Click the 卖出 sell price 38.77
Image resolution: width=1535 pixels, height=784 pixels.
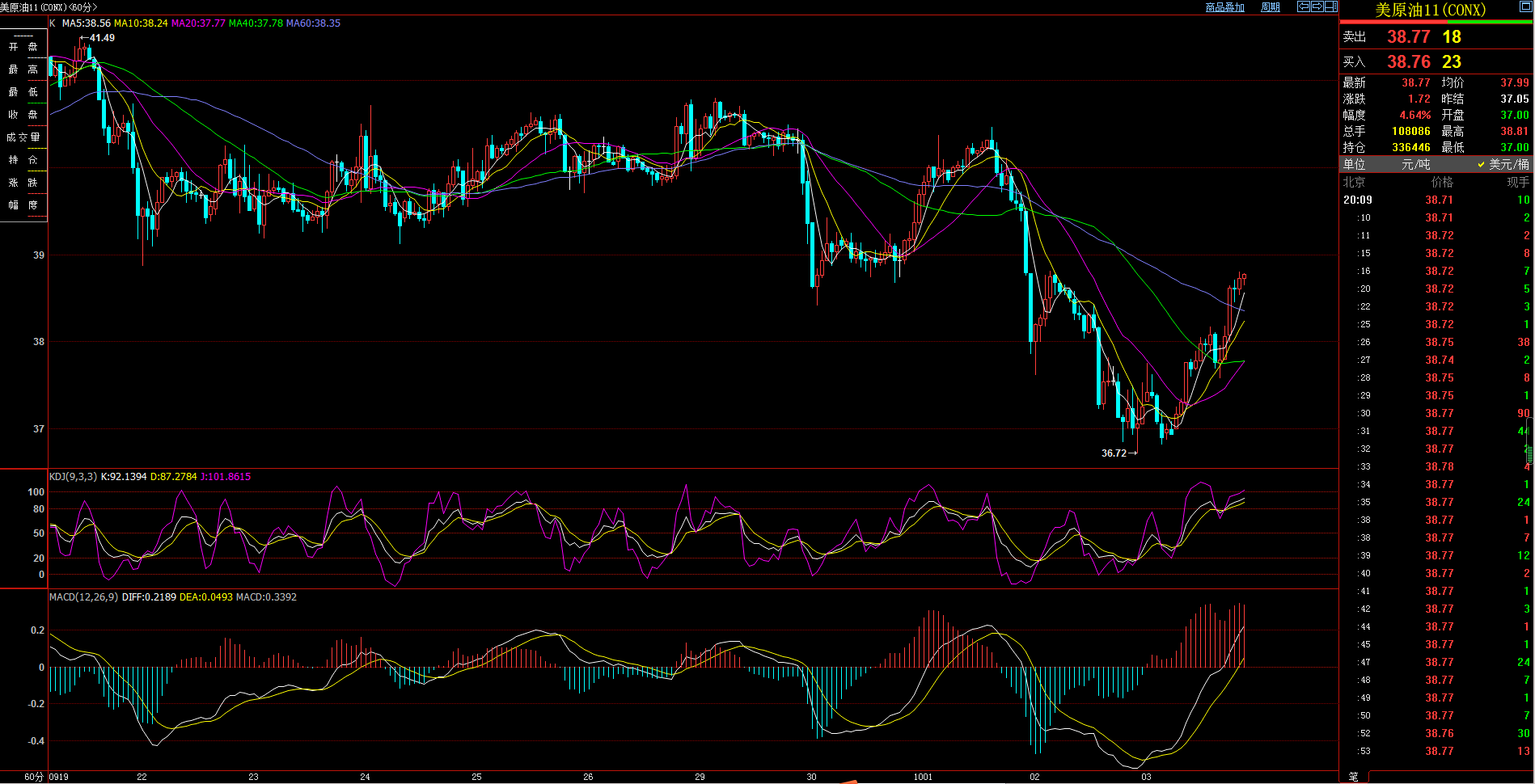[x=1408, y=36]
